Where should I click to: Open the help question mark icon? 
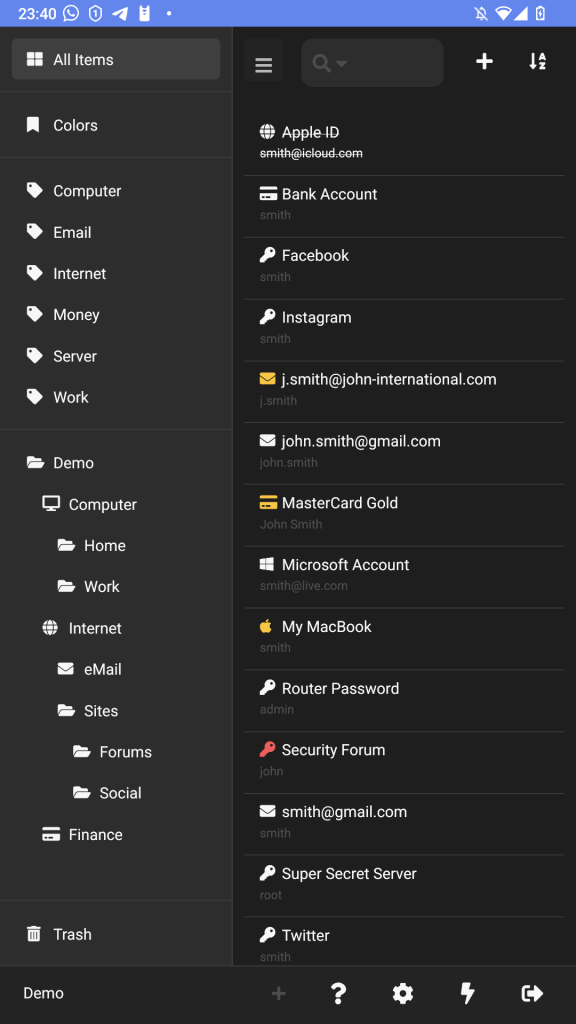[338, 993]
